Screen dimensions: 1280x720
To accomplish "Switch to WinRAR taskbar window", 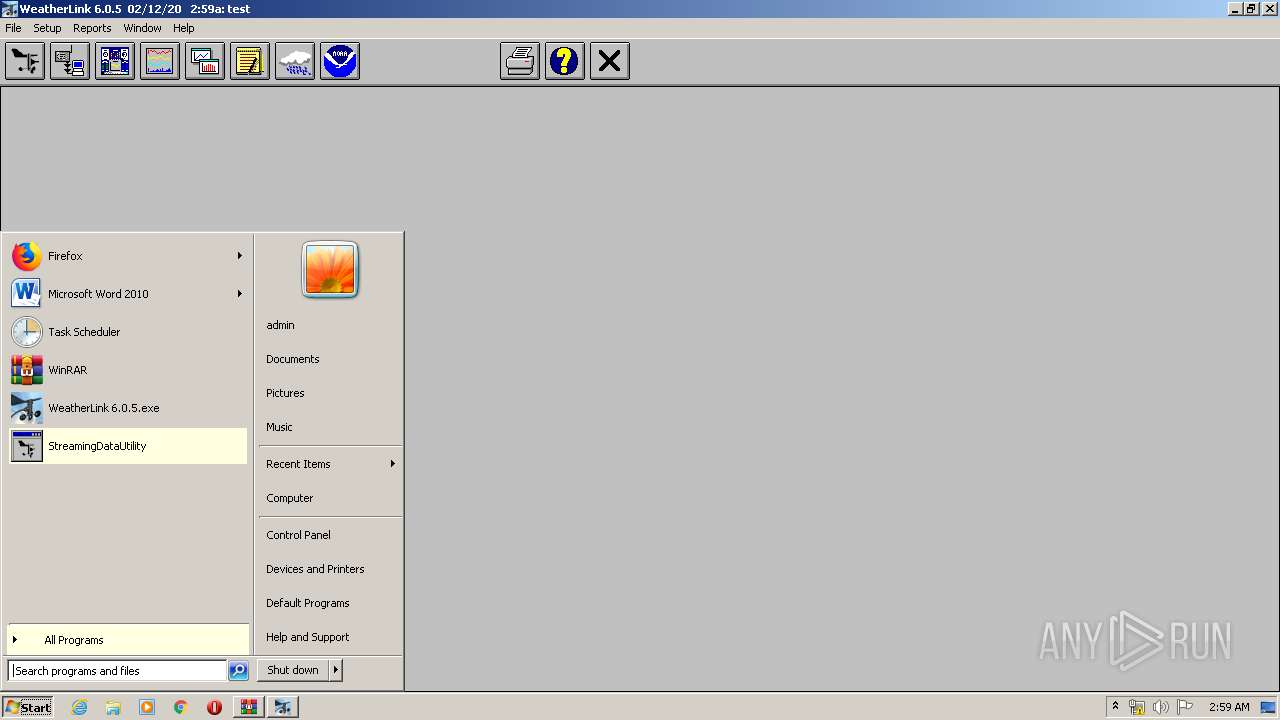I will [x=249, y=707].
